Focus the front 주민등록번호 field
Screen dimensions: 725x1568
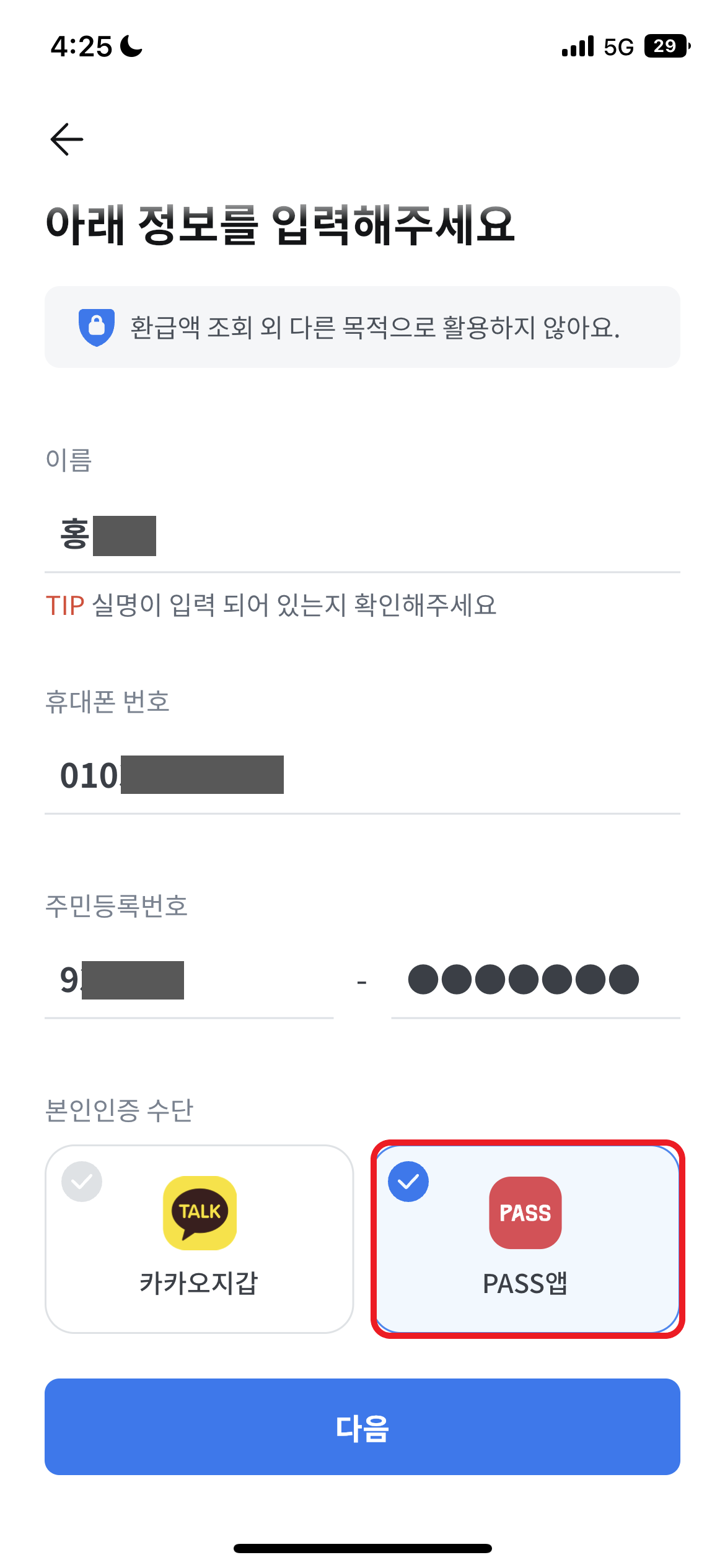tap(189, 980)
